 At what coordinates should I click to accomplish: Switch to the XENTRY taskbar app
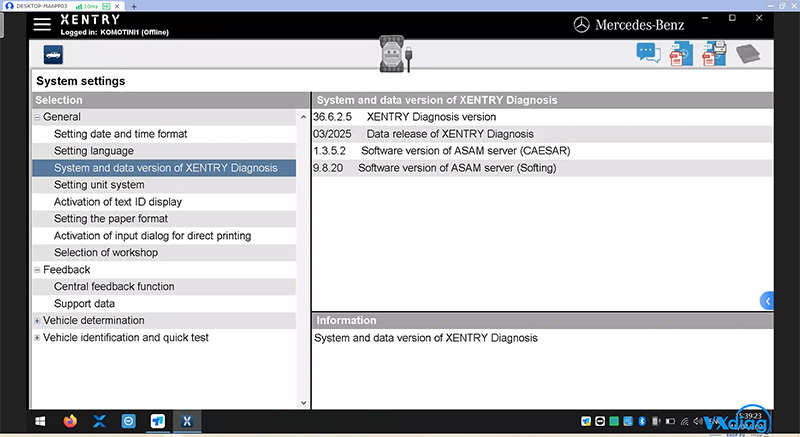tap(187, 421)
